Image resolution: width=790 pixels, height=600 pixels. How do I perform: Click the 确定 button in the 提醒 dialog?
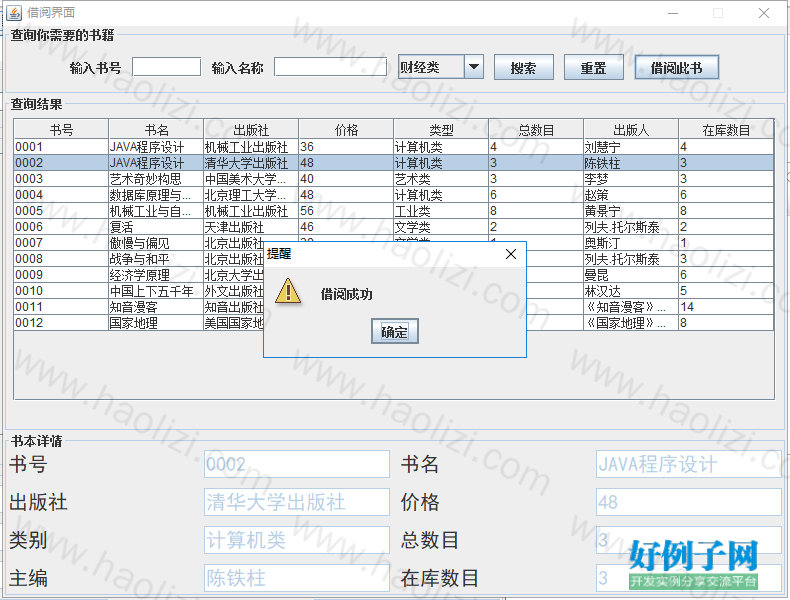click(394, 331)
